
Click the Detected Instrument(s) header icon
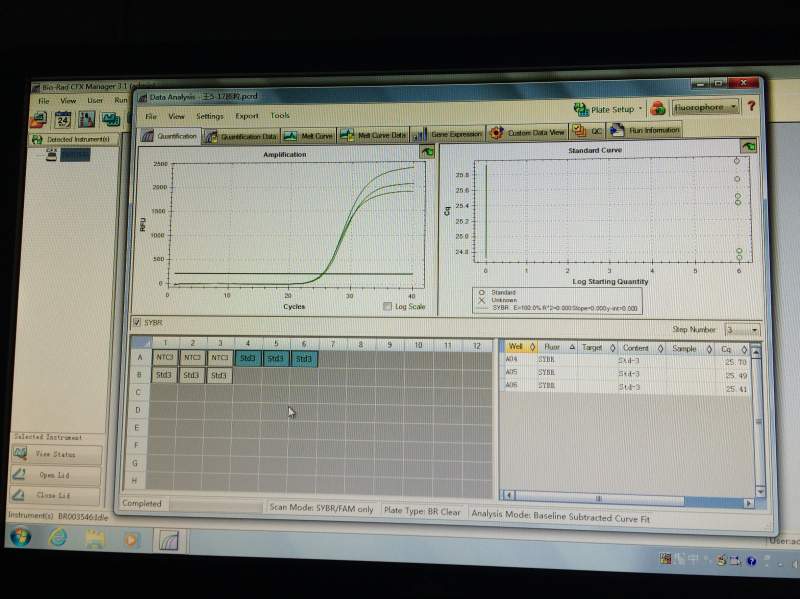tap(37, 139)
